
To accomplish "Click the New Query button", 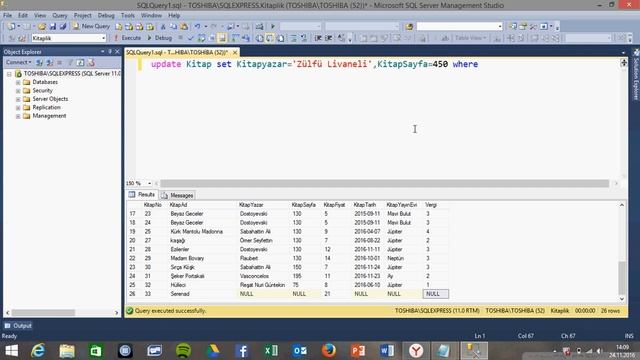I will (91, 26).
